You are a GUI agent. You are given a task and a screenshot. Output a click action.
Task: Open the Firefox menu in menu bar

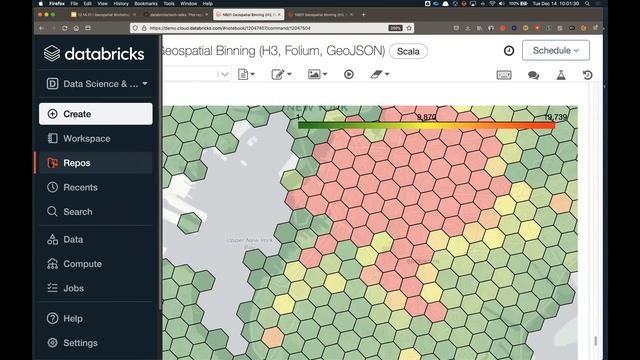point(57,4)
